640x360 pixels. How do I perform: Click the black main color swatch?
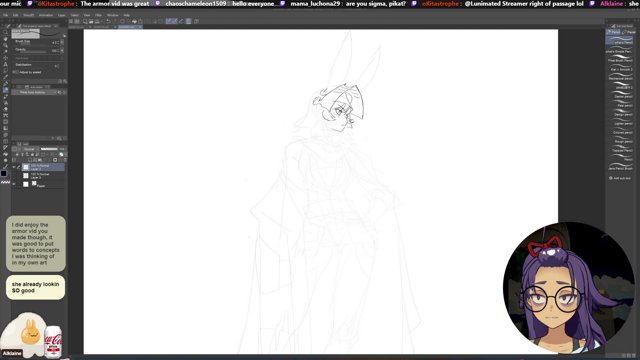(x=4, y=173)
